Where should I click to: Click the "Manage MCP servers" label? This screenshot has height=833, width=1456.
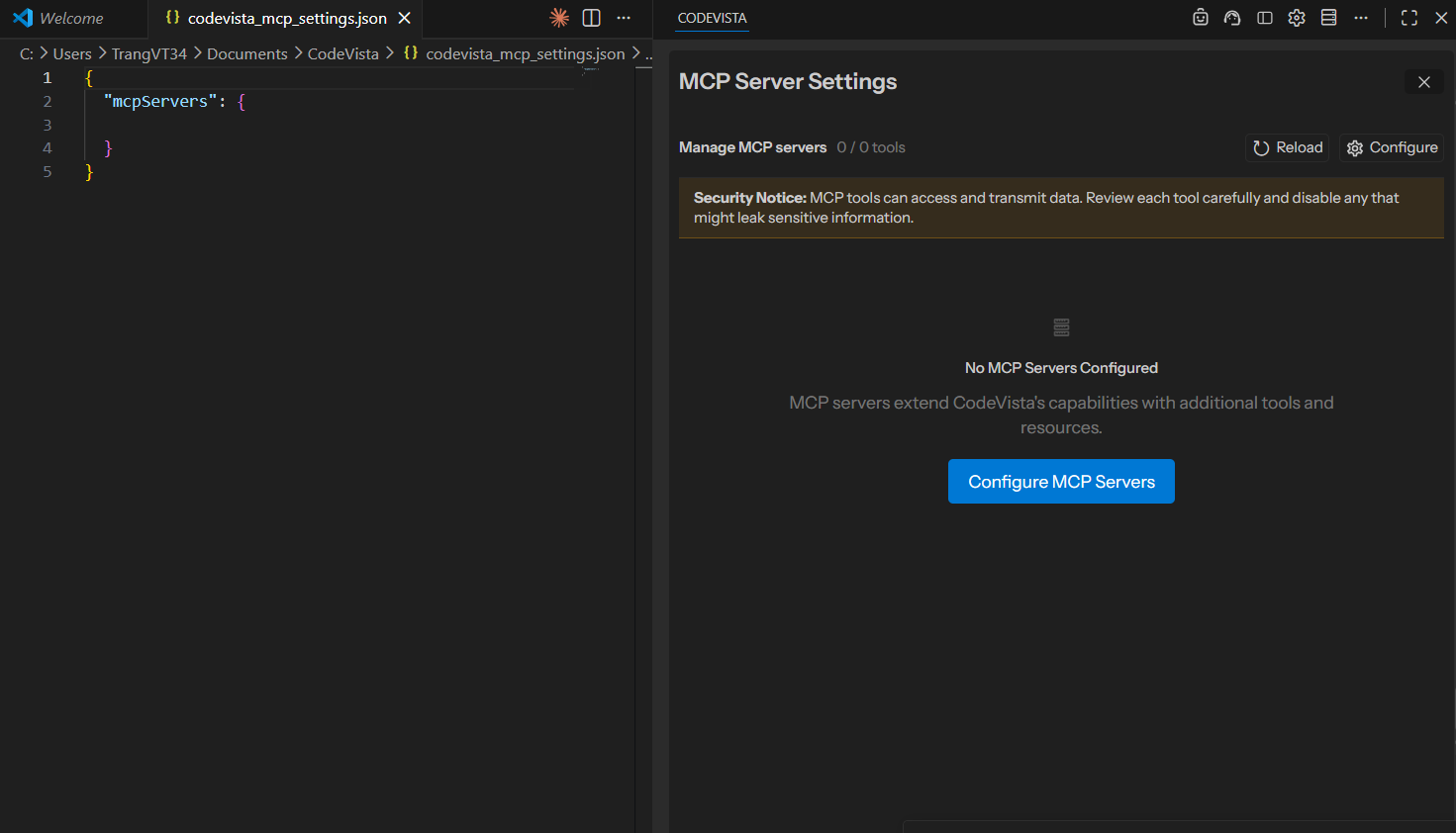[x=752, y=147]
